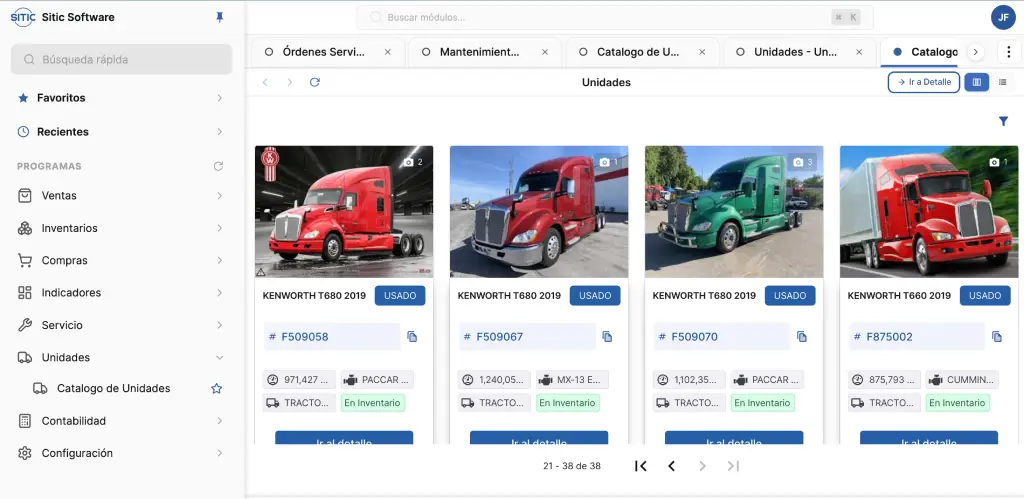Select the F509070 unit number field
The width and height of the screenshot is (1024, 499).
(722, 337)
